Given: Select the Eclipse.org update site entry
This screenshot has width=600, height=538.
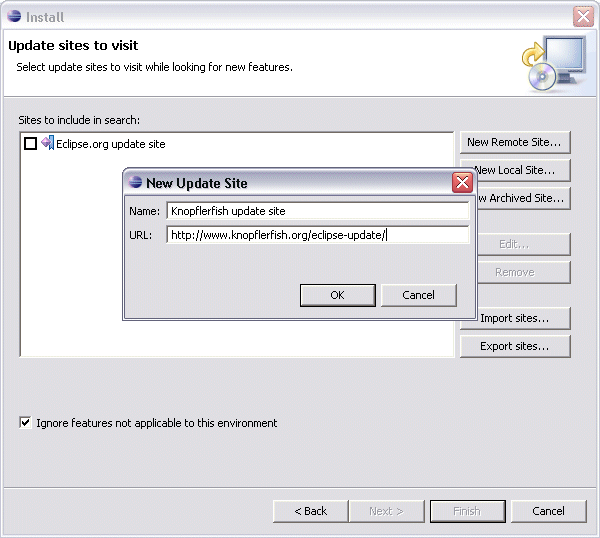Looking at the screenshot, I should (110, 144).
